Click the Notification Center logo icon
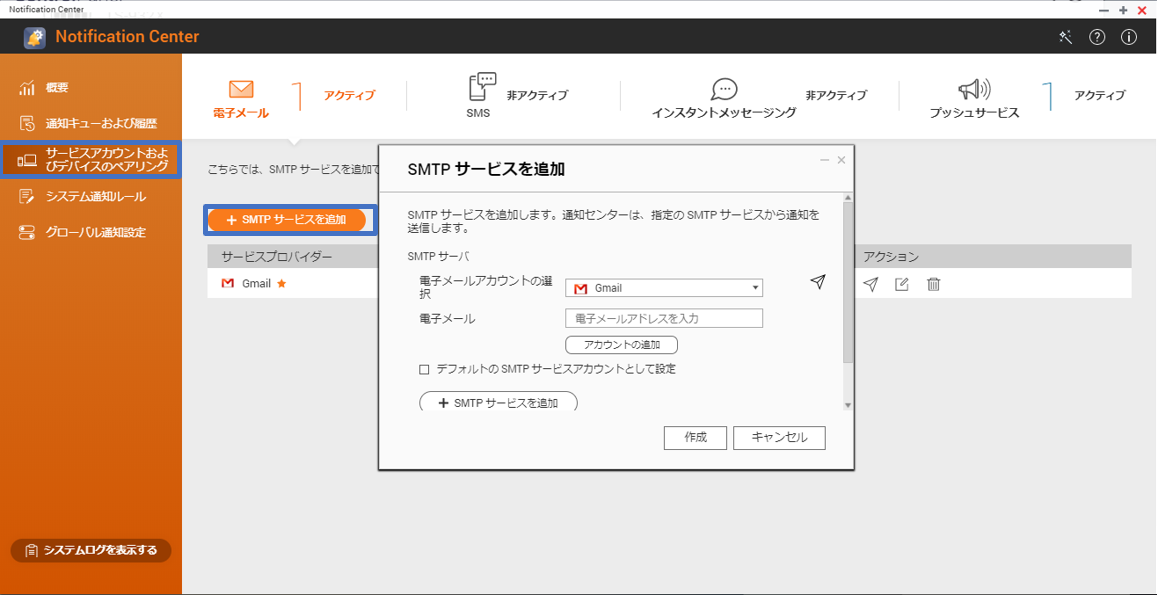Screen dimensions: 1157x595 point(35,37)
